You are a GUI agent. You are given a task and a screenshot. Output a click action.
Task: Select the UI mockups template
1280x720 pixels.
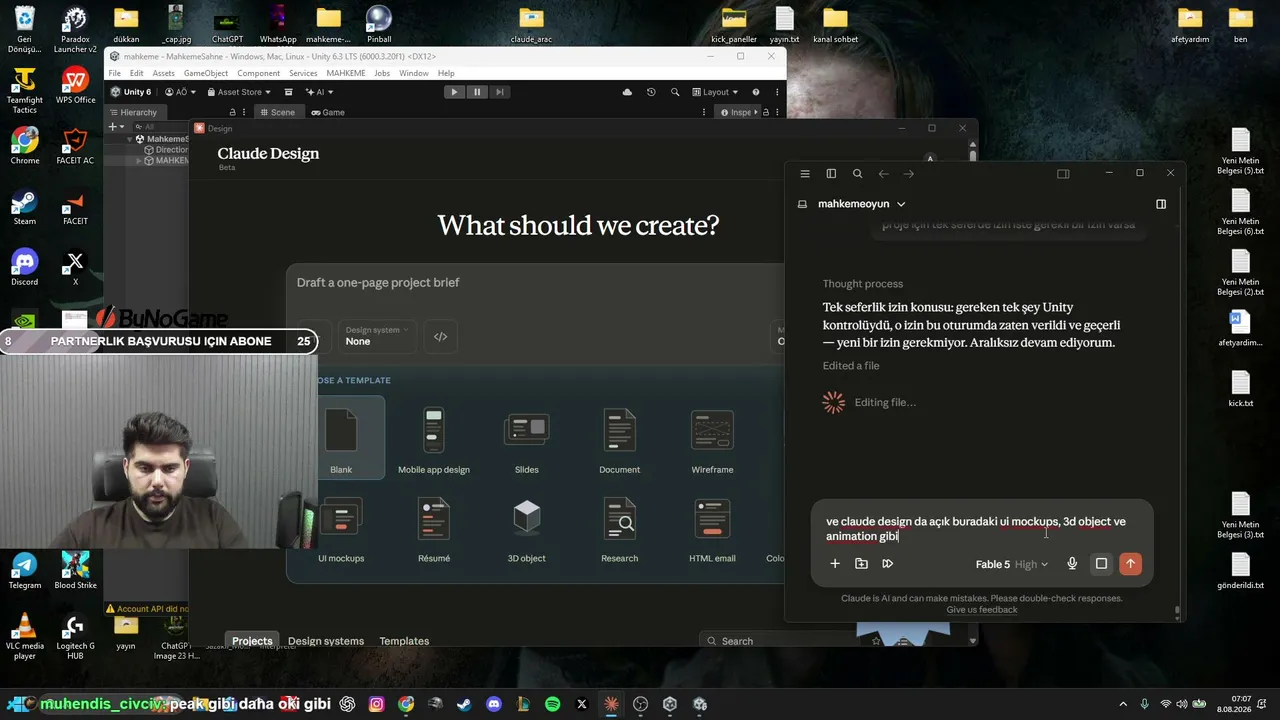[x=341, y=530]
